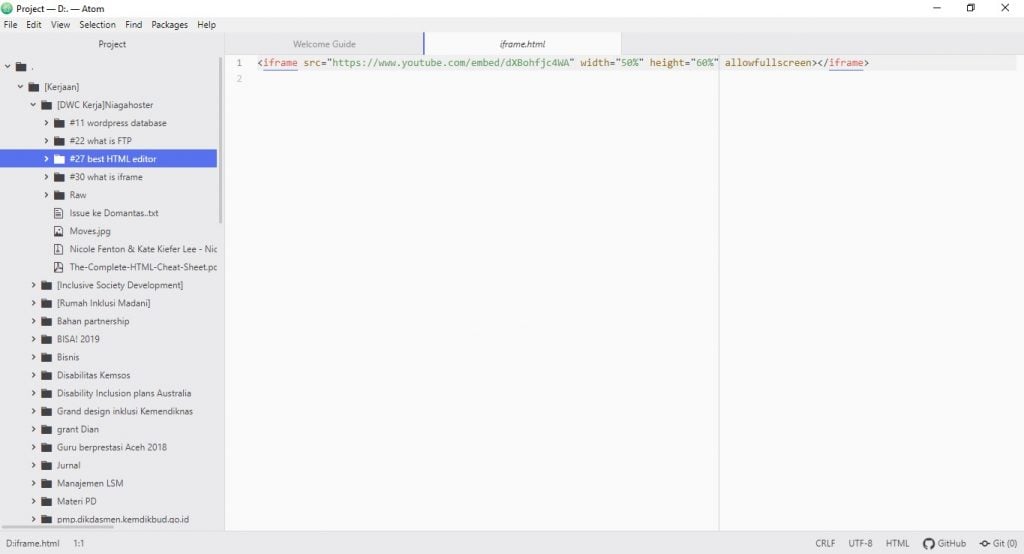Open Issue ke Domantas.txt file
This screenshot has height=554, width=1024.
point(114,213)
